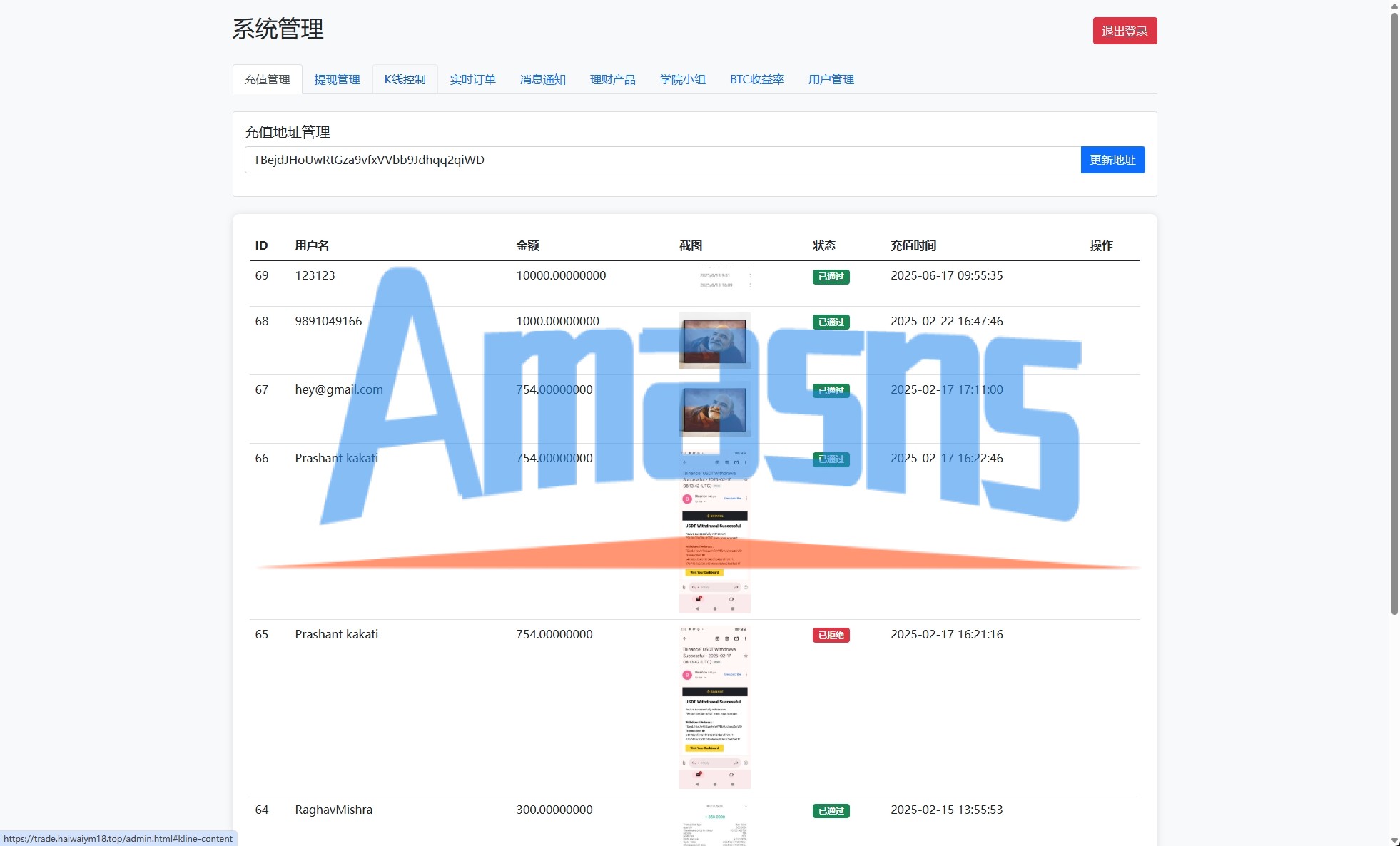This screenshot has width=1400, height=846.
Task: Click the 更新地址 button
Action: (1112, 160)
